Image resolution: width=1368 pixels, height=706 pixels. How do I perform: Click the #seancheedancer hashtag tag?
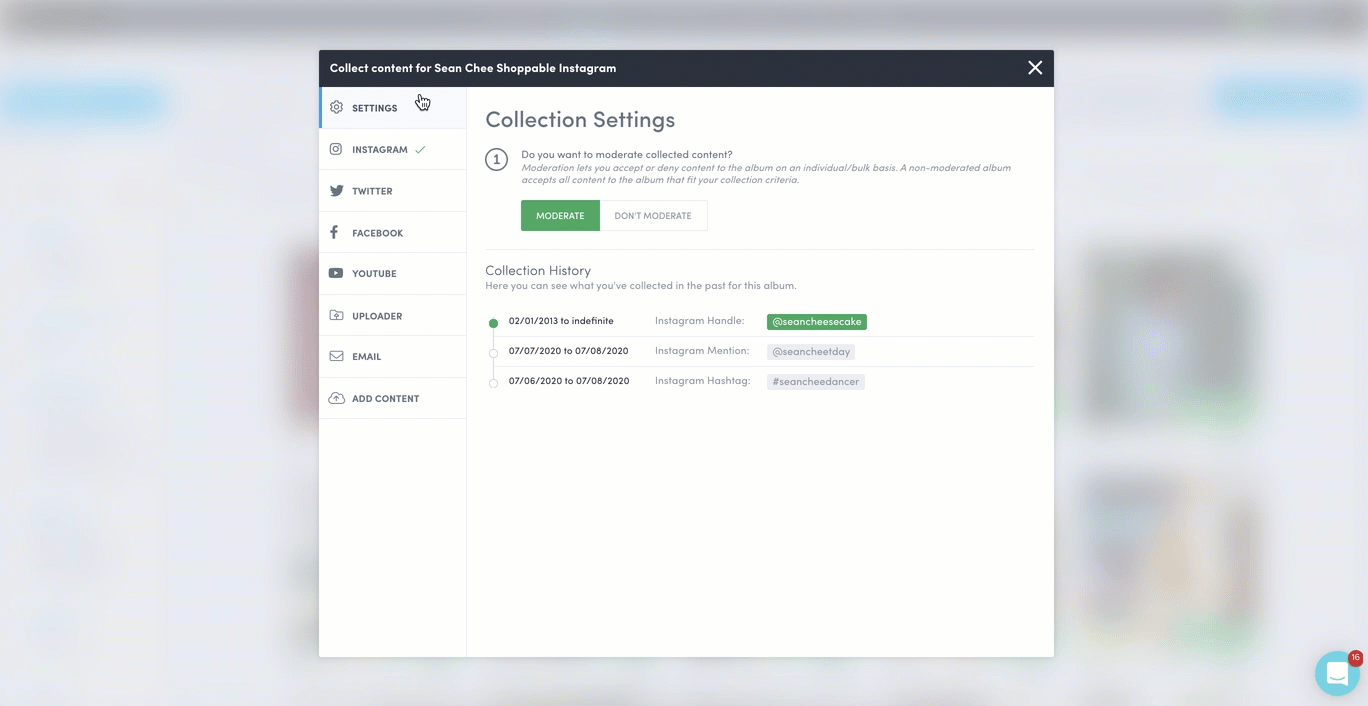click(815, 382)
